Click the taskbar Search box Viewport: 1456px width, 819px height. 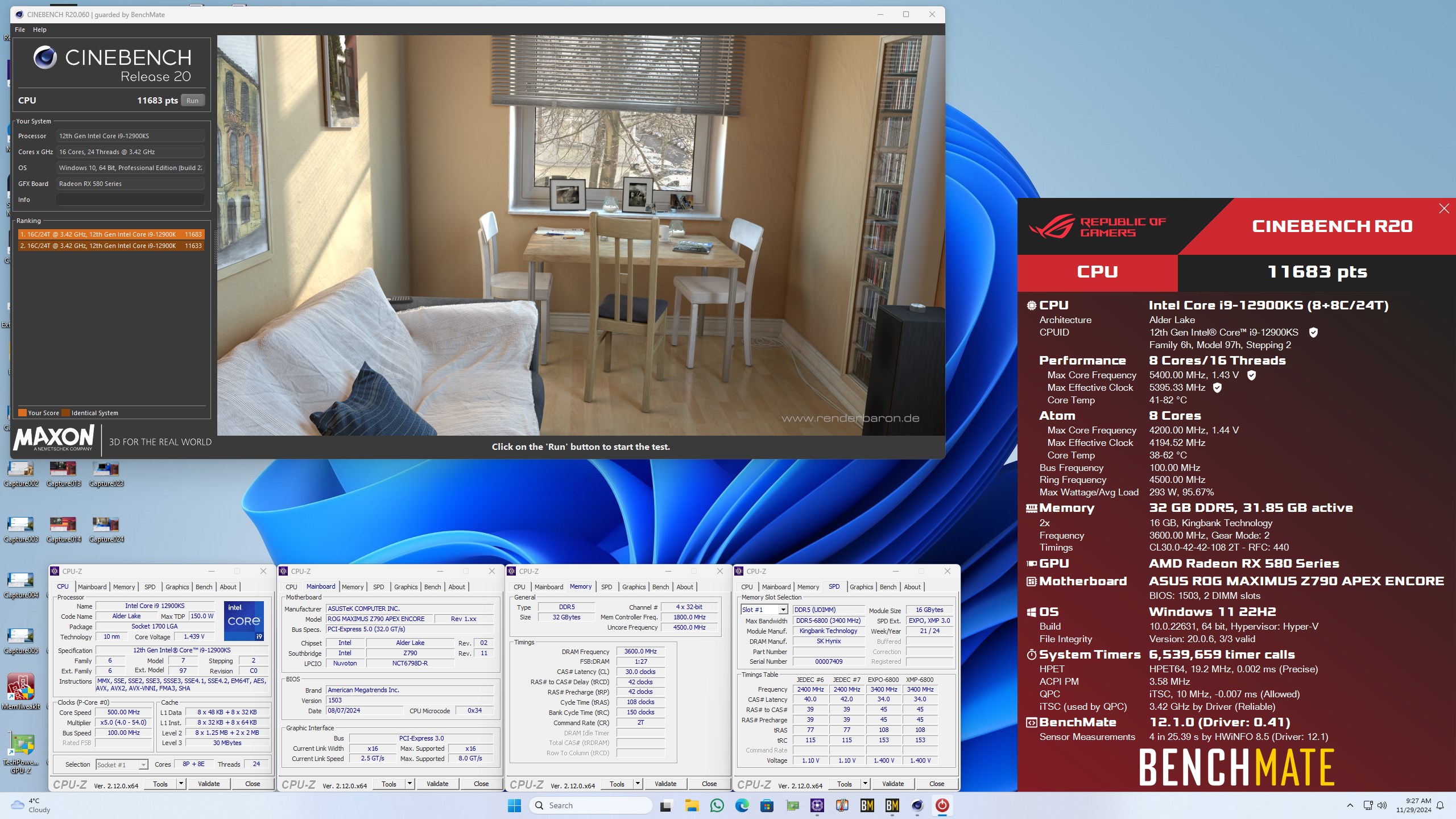(591, 805)
